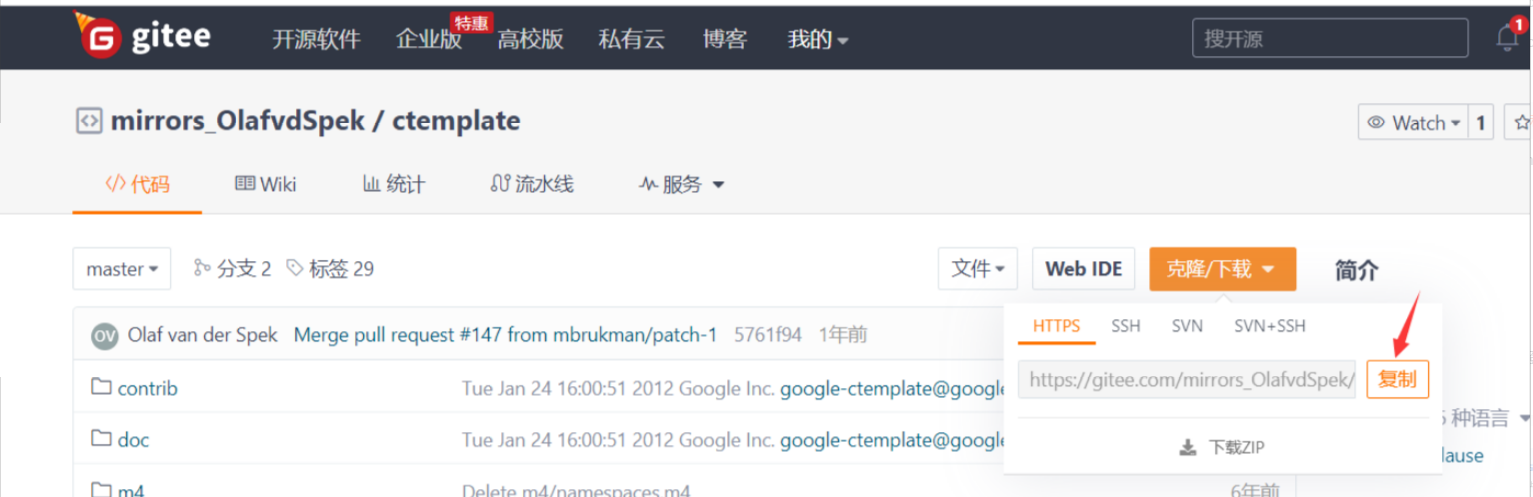Click the tag icon next to 标签 29
The height and width of the screenshot is (497, 1533).
[295, 268]
